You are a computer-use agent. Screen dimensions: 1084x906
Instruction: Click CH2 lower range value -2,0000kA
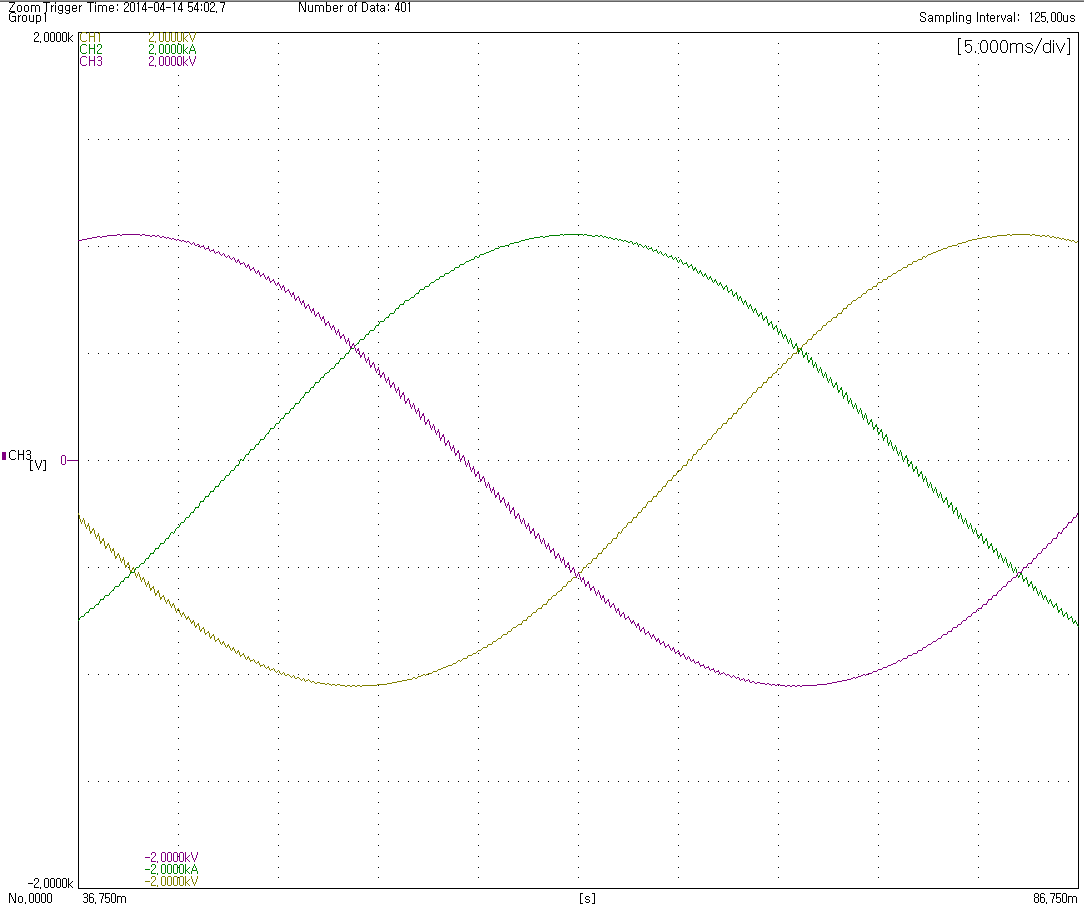(x=172, y=870)
